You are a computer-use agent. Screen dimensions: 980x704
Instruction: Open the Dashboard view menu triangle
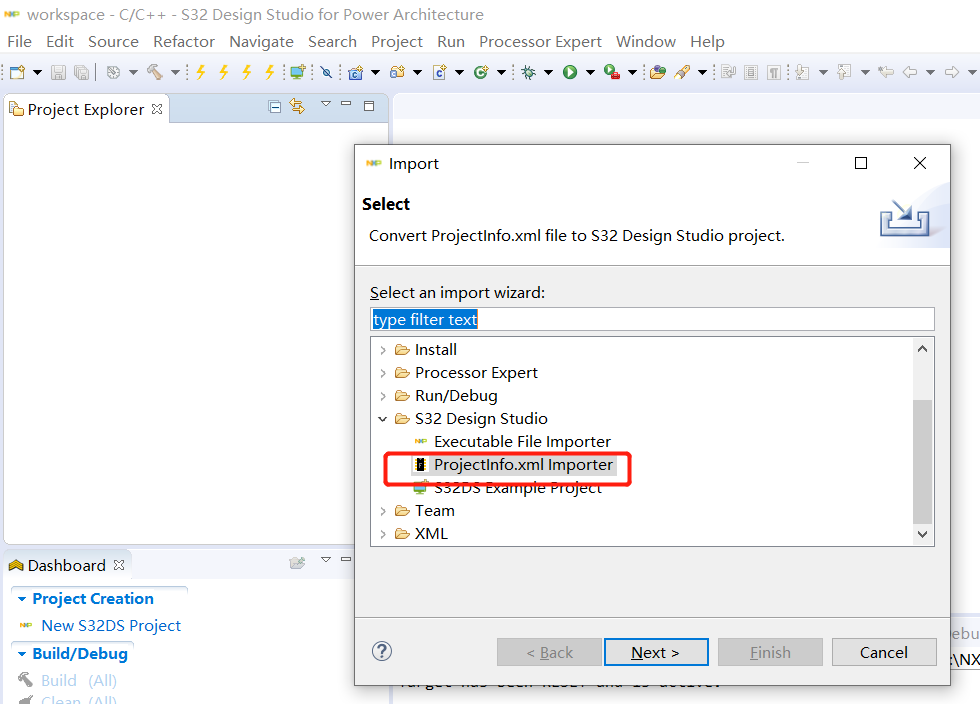click(326, 560)
